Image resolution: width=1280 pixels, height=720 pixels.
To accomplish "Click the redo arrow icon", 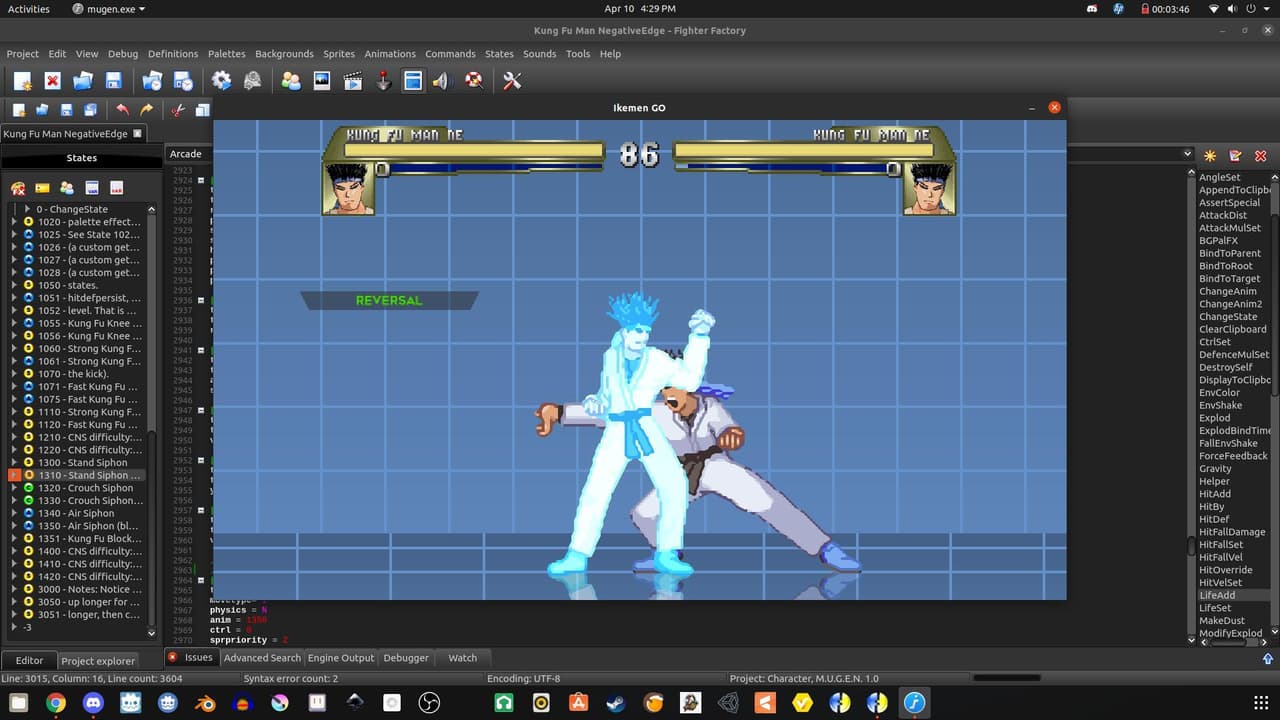I will tap(147, 110).
